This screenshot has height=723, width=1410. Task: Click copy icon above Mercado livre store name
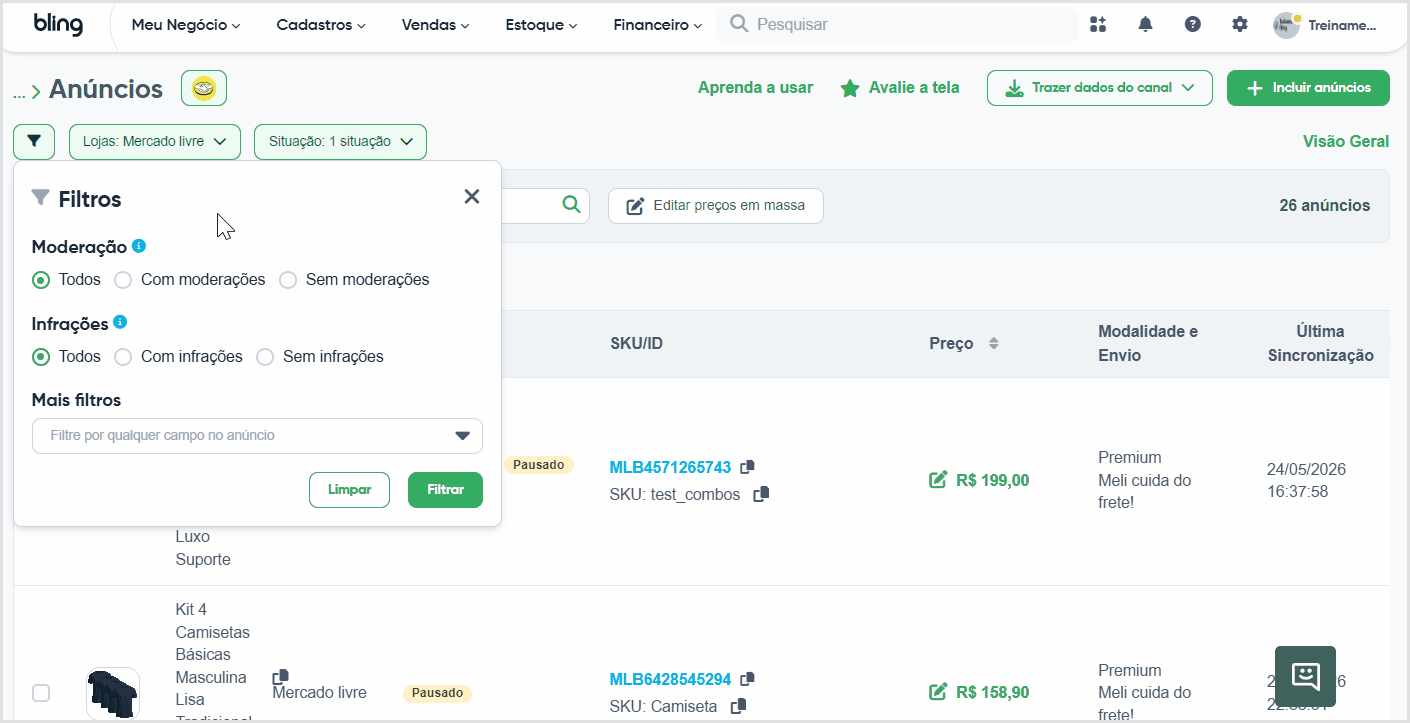pyautogui.click(x=280, y=677)
